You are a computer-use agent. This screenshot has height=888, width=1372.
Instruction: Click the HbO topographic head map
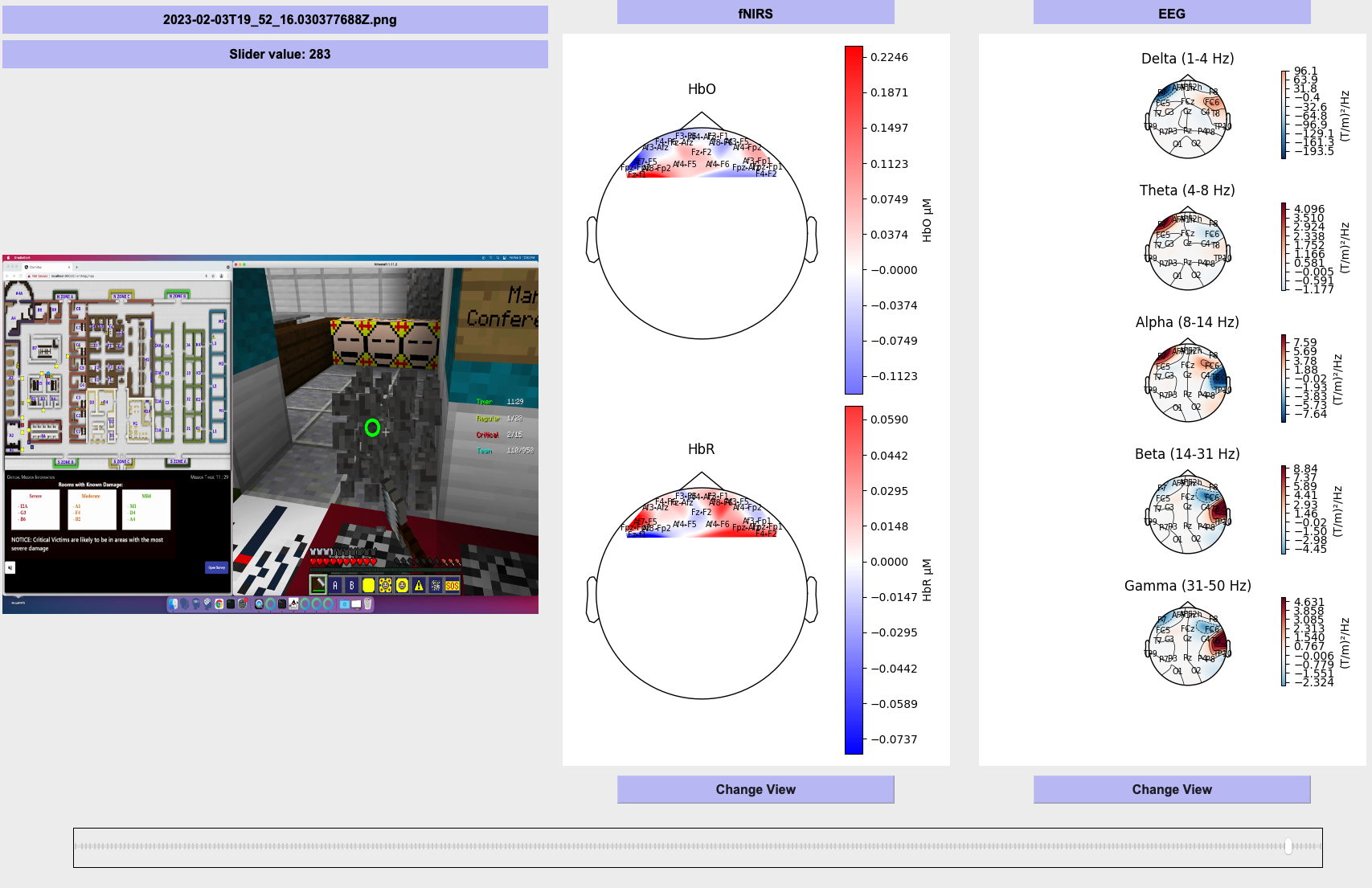702,233
